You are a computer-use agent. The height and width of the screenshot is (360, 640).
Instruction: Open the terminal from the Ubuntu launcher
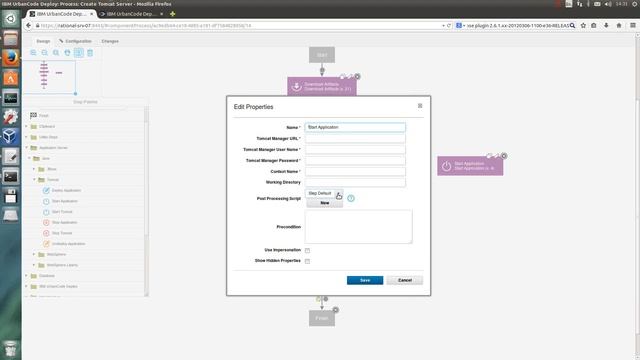coord(11,177)
